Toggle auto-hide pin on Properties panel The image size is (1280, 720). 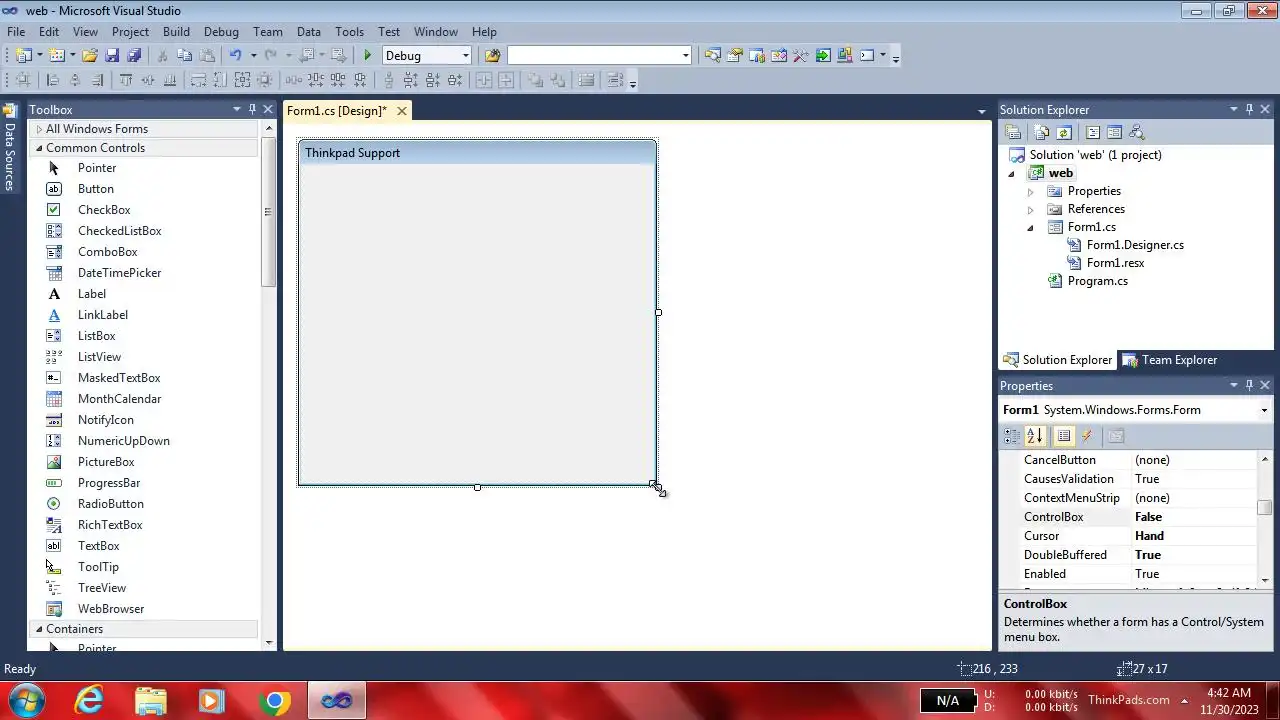1249,385
